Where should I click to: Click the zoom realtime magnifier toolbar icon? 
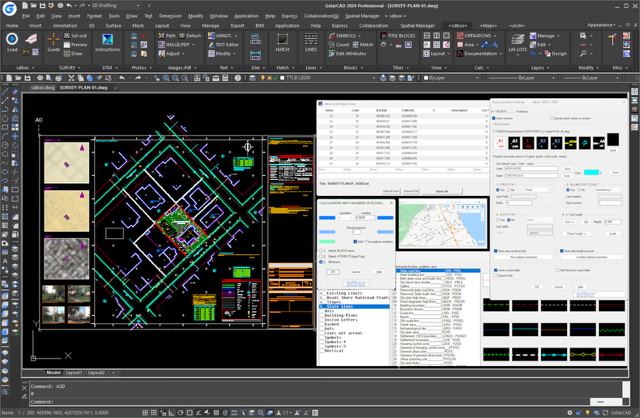tap(166, 78)
